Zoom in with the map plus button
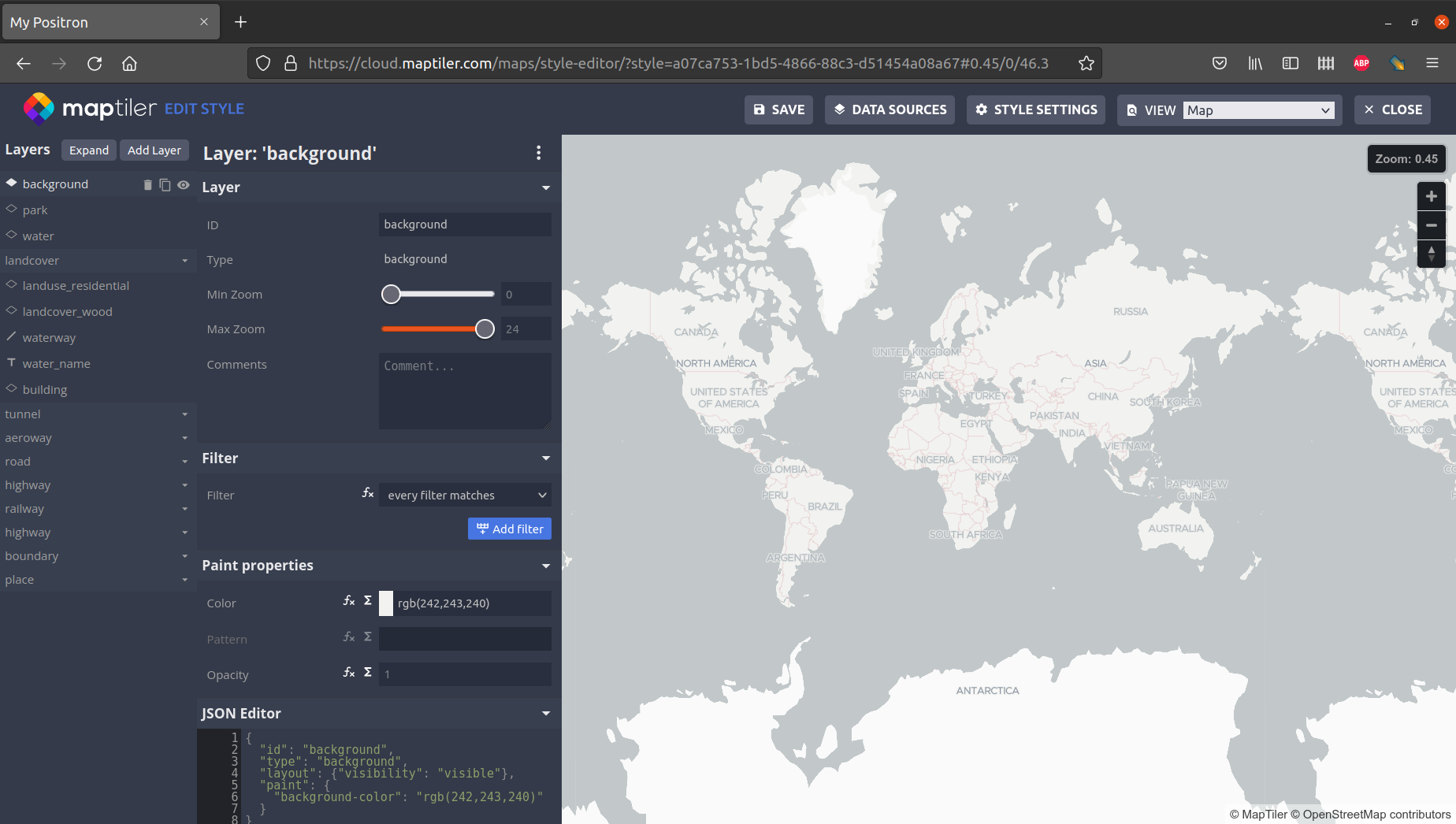The height and width of the screenshot is (824, 1456). tap(1432, 195)
